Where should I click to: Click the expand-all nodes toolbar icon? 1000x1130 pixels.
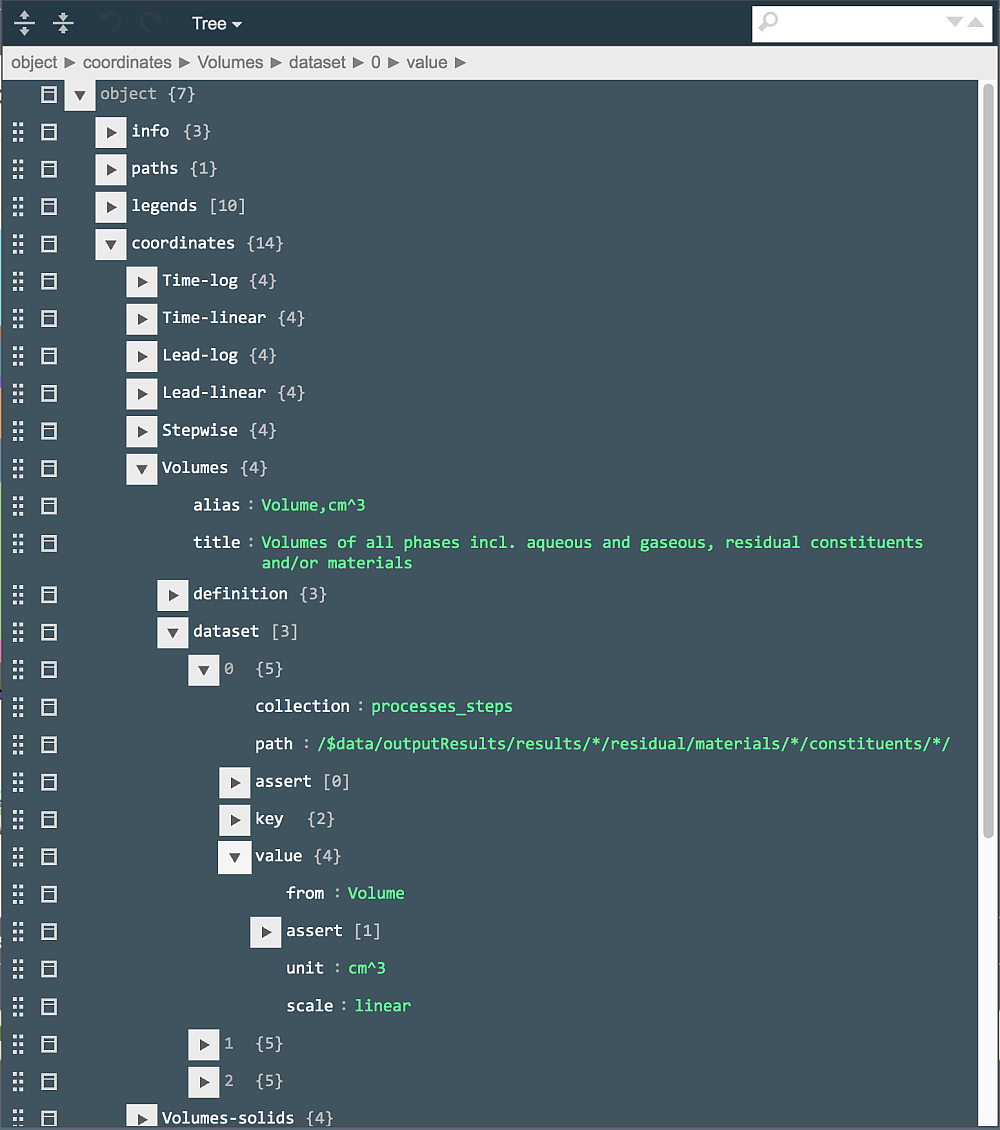click(x=23, y=22)
